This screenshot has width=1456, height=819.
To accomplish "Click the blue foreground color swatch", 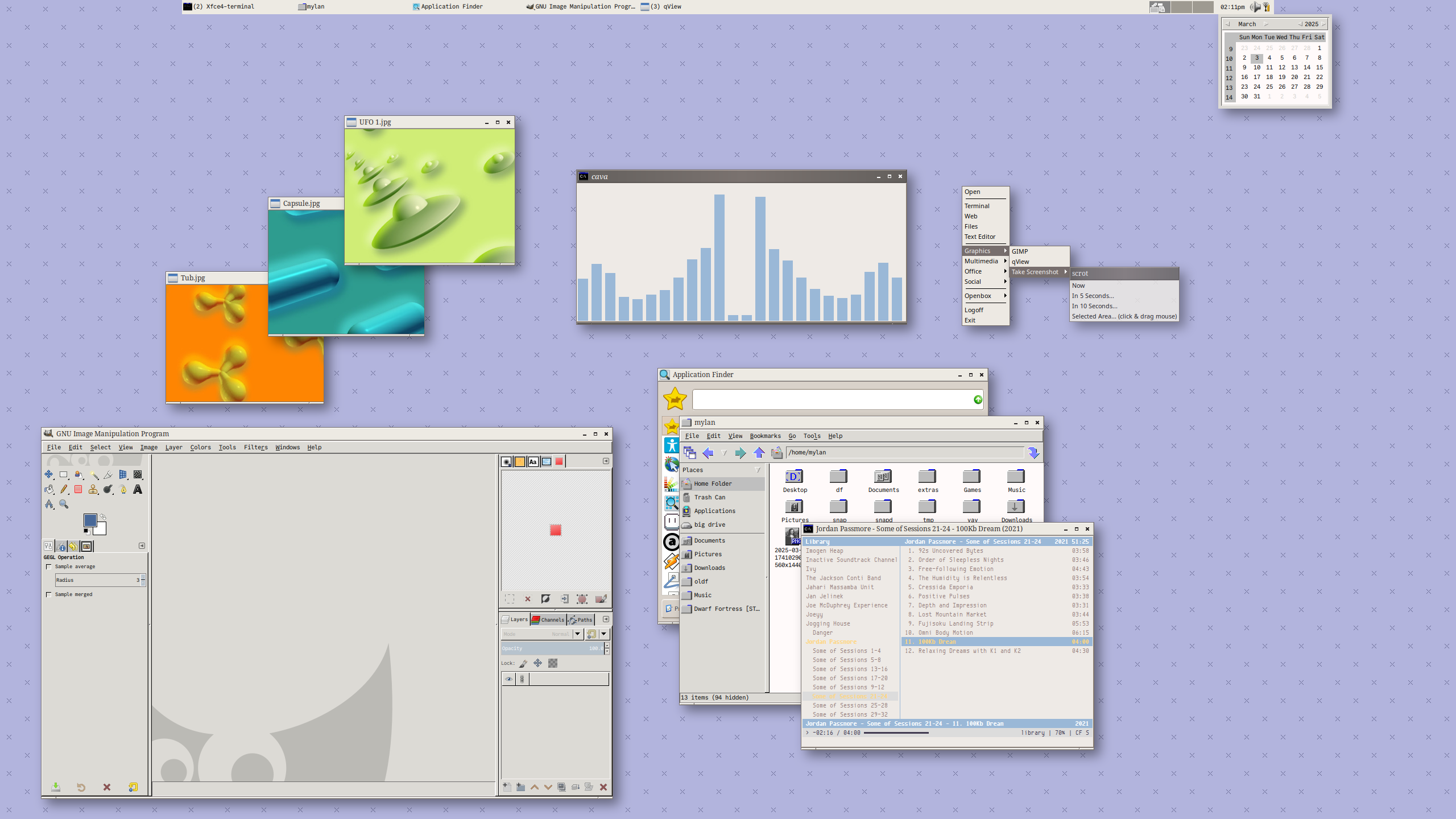I will pos(90,520).
